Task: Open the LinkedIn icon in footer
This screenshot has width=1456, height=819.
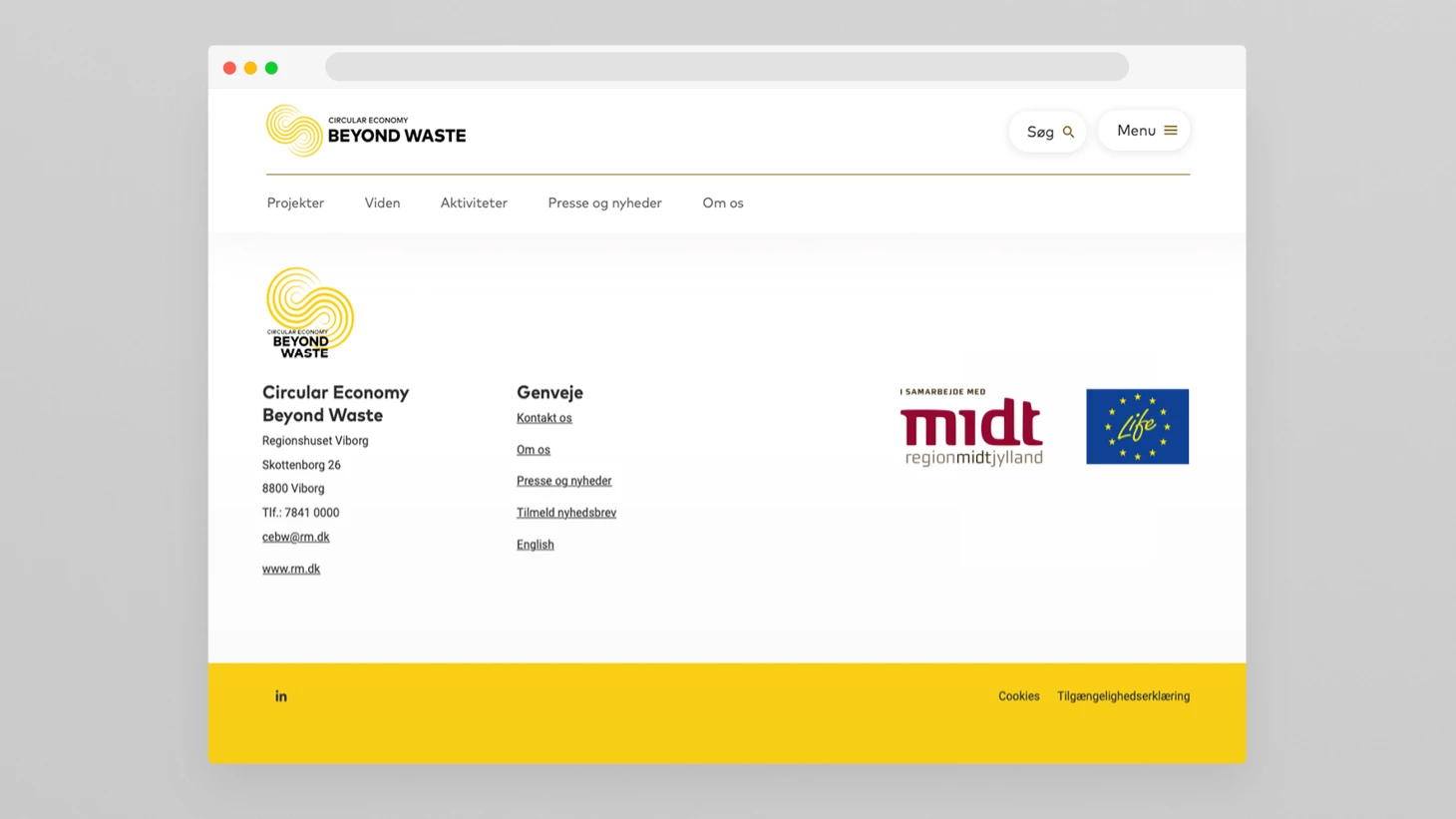Action: click(281, 696)
